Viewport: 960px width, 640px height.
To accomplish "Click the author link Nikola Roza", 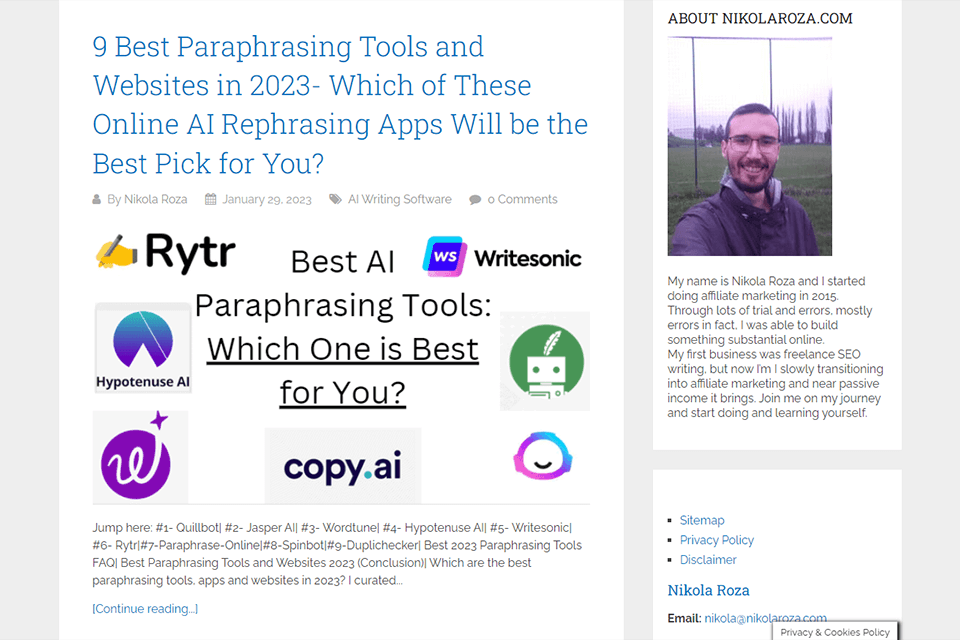I will tap(156, 199).
